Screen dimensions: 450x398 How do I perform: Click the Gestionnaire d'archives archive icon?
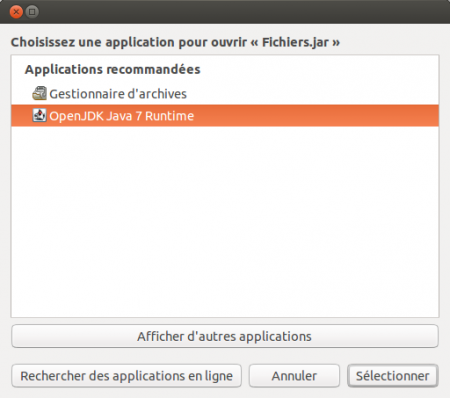[39, 93]
